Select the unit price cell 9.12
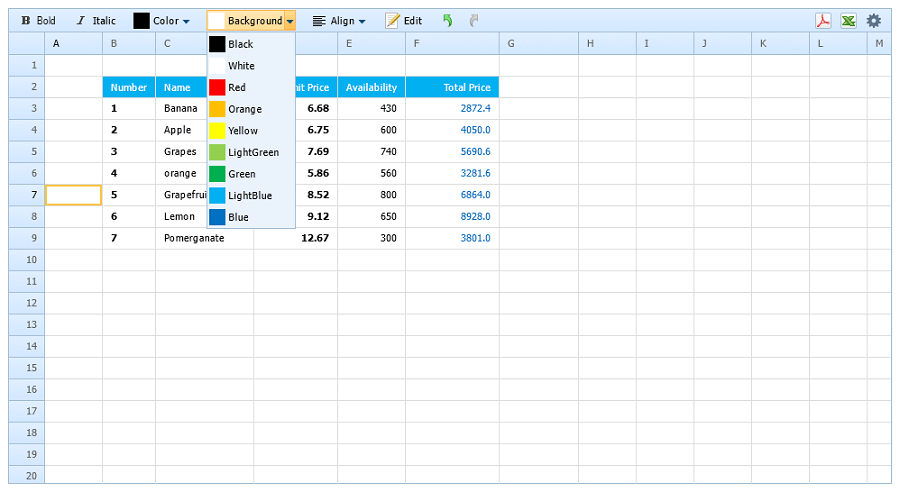 pyautogui.click(x=316, y=217)
